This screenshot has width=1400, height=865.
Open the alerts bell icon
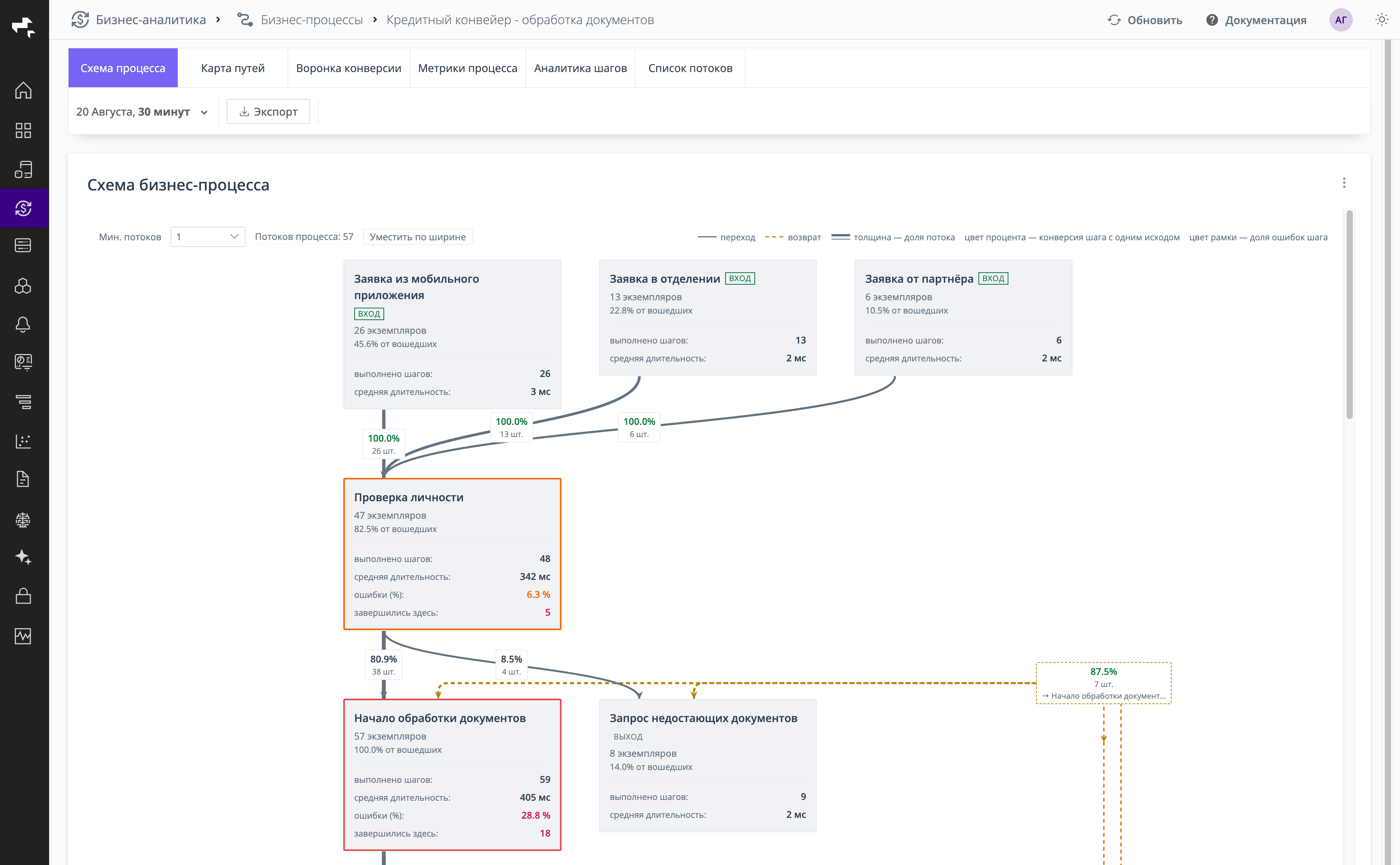coord(23,324)
